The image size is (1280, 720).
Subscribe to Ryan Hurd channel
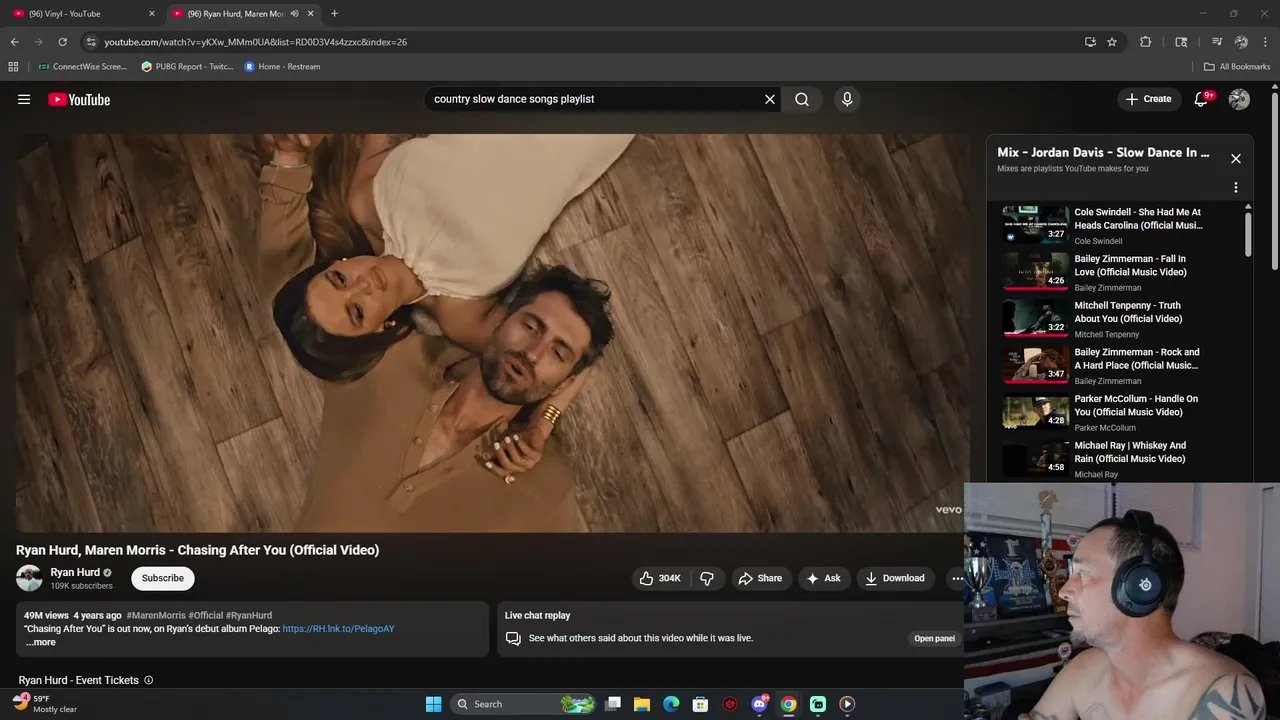pyautogui.click(x=162, y=578)
